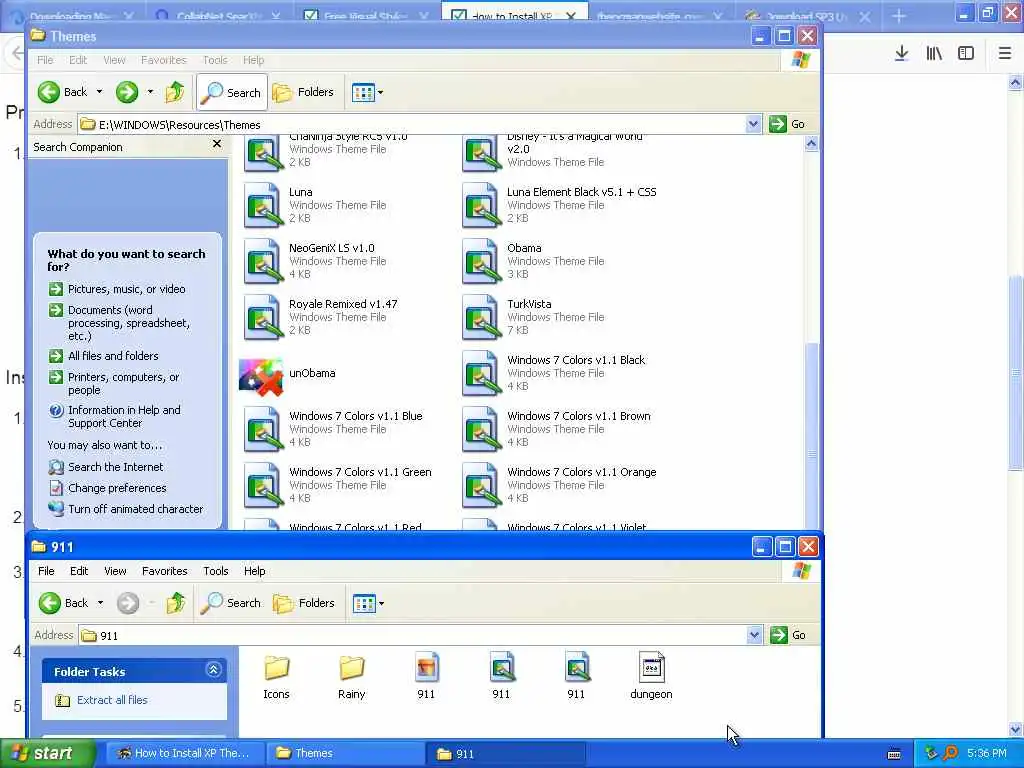Click Up folder icon in 911 window
The height and width of the screenshot is (768, 1024).
(x=176, y=603)
